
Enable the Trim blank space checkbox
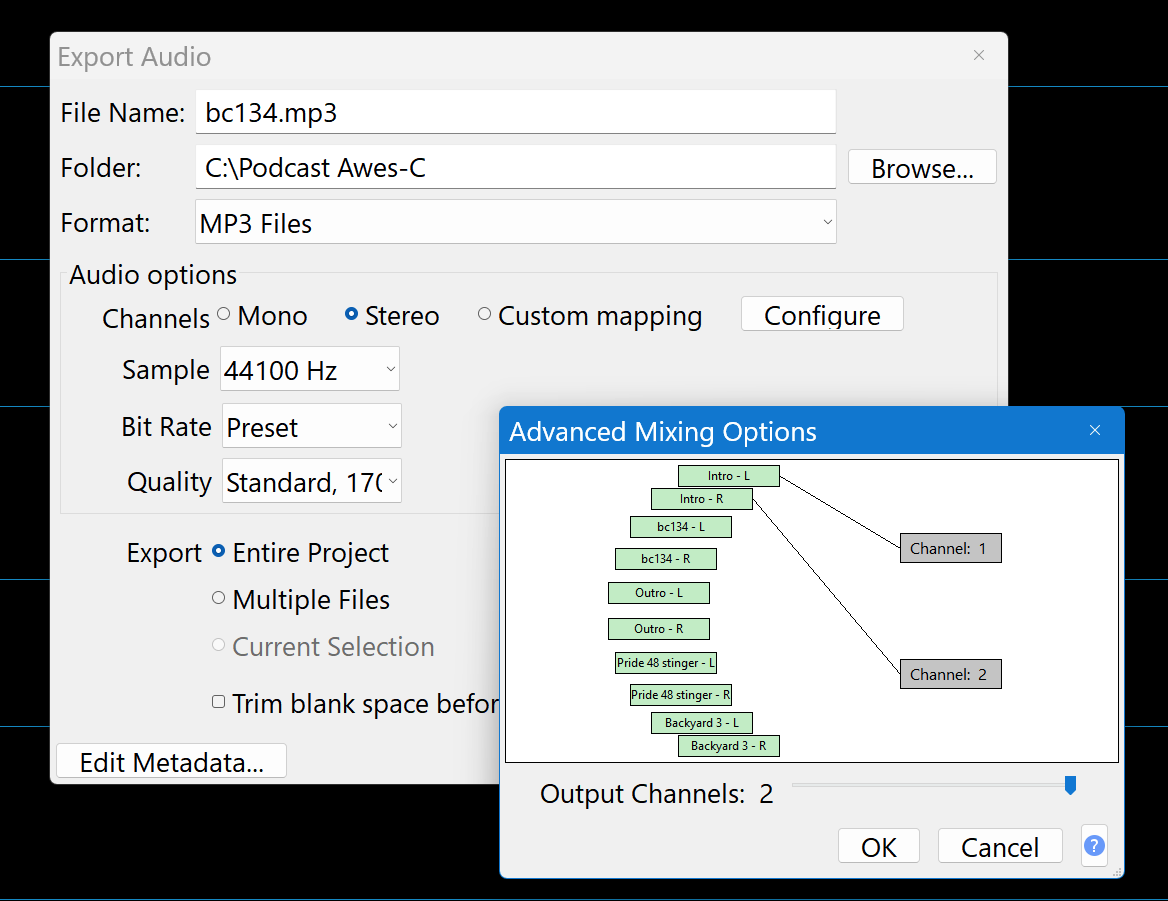pos(219,703)
